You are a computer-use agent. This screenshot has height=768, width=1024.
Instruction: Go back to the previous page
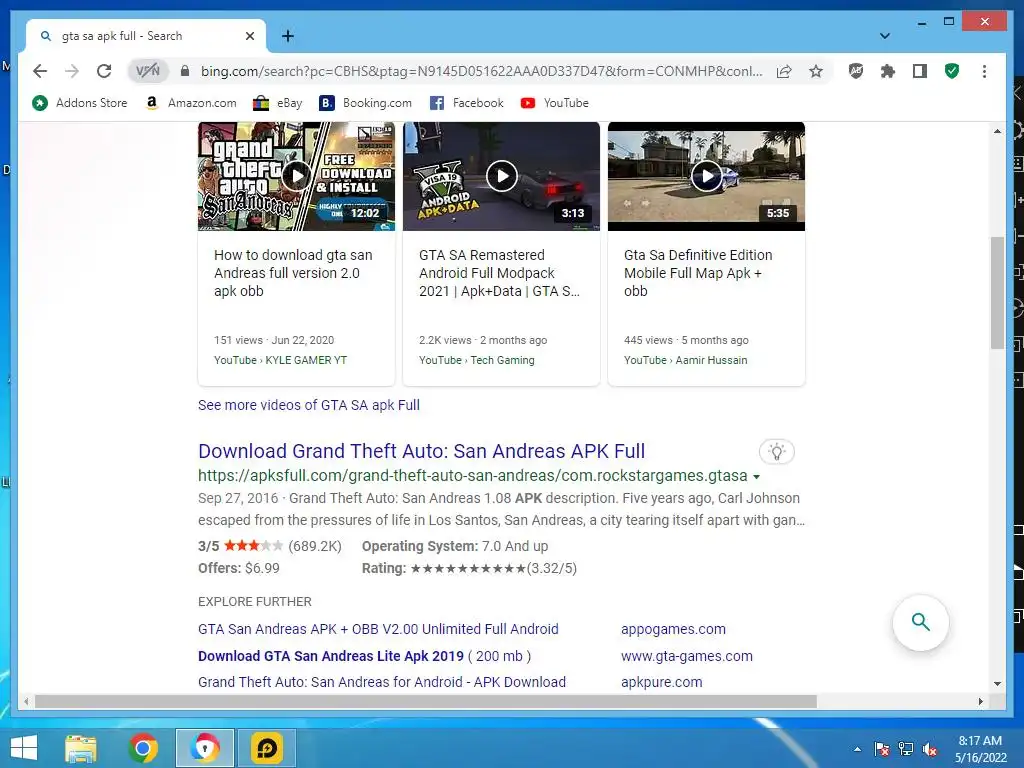point(40,71)
